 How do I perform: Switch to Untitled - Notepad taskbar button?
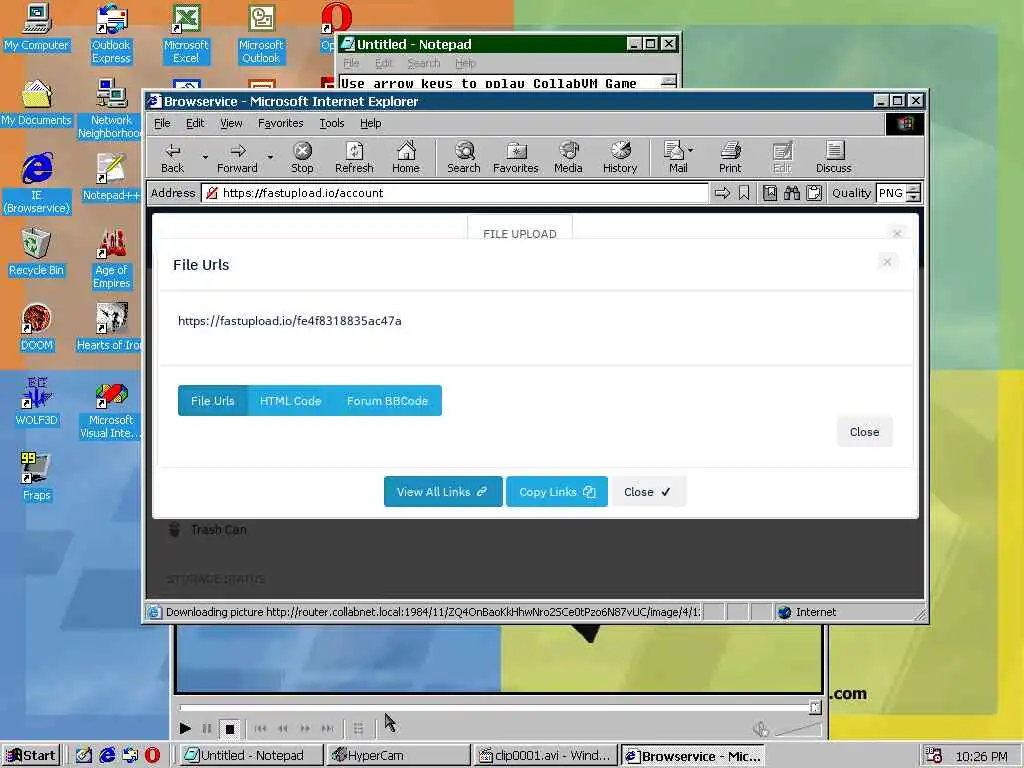pos(252,756)
